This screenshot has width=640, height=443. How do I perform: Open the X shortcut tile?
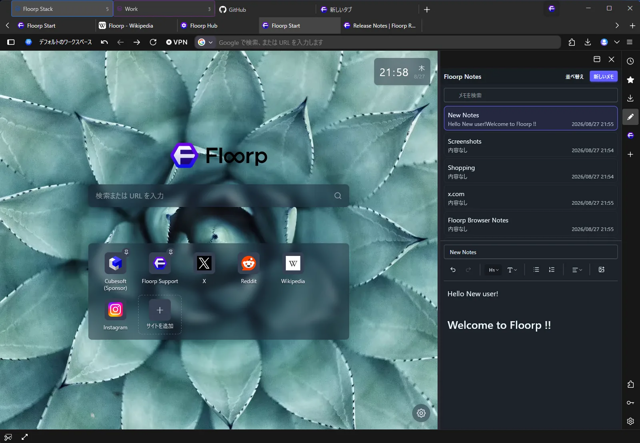coord(204,268)
